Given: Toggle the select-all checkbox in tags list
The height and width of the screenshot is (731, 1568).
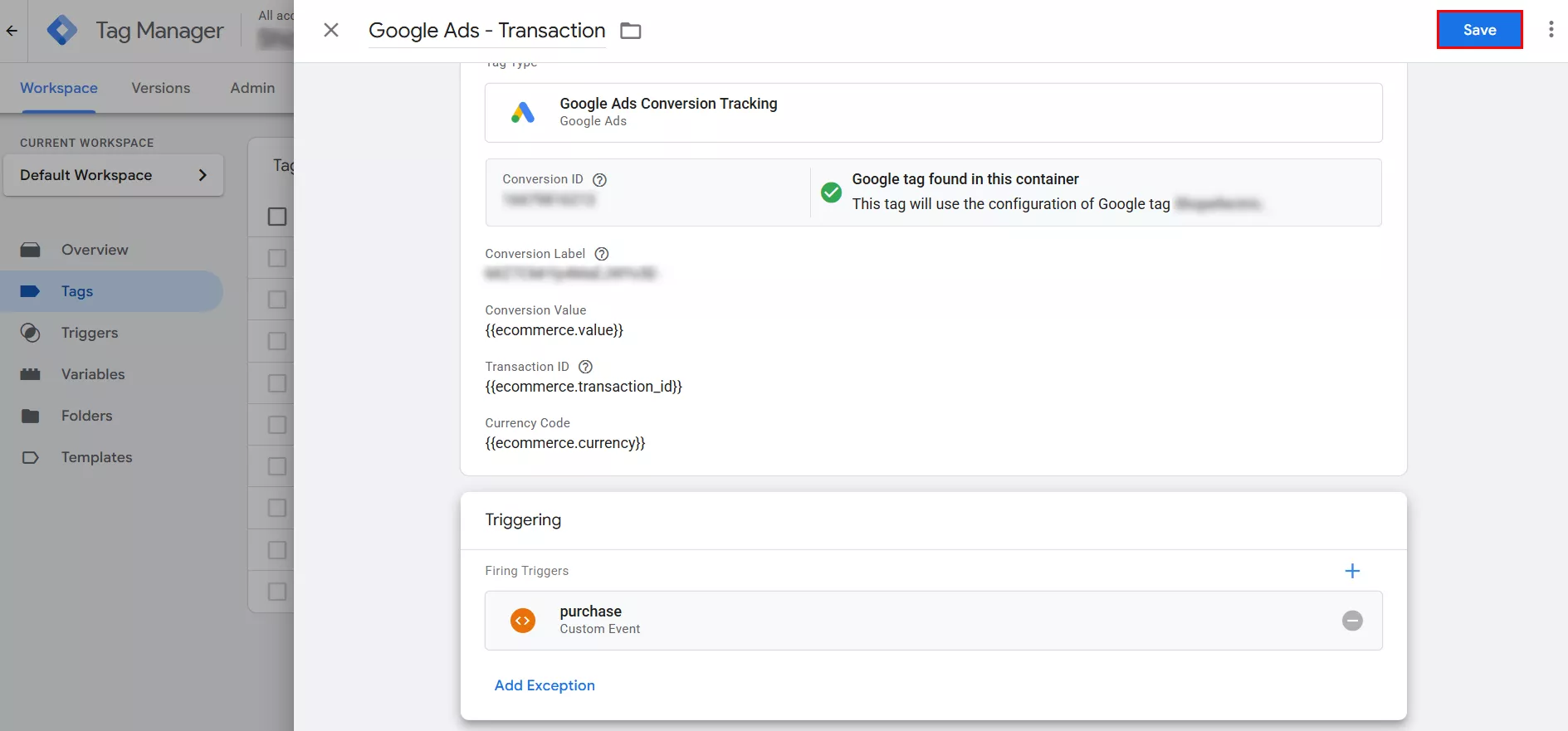Looking at the screenshot, I should (x=277, y=217).
